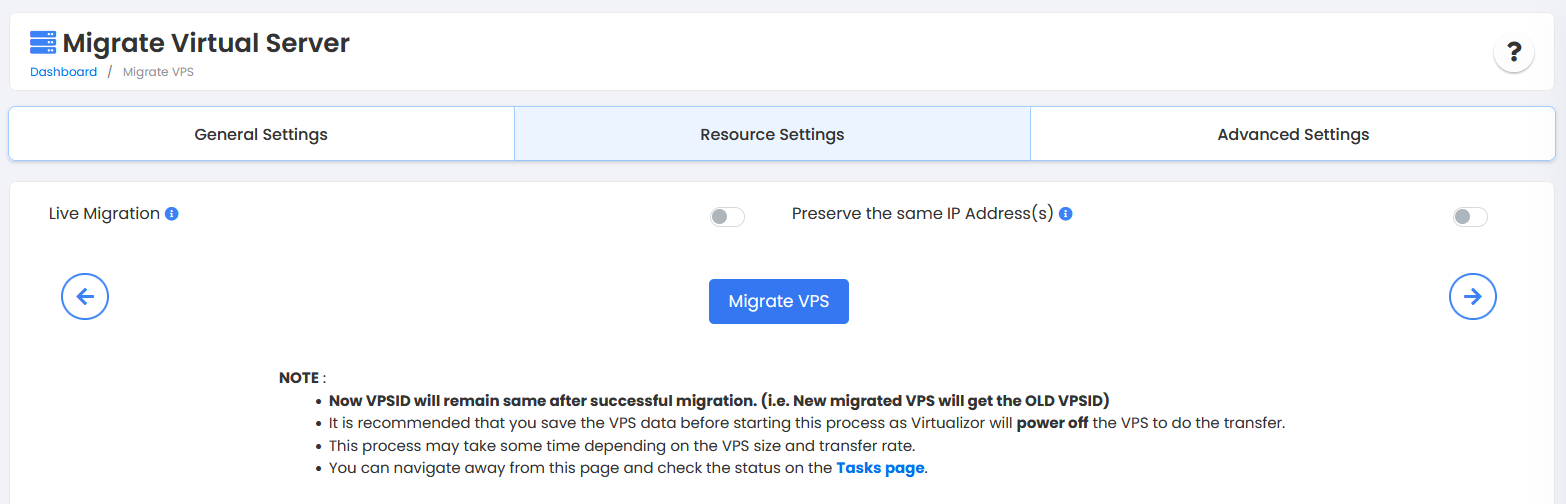This screenshot has width=1566, height=504.
Task: Toggle Preserve the same IP Address(es) switch
Action: pos(1470,217)
